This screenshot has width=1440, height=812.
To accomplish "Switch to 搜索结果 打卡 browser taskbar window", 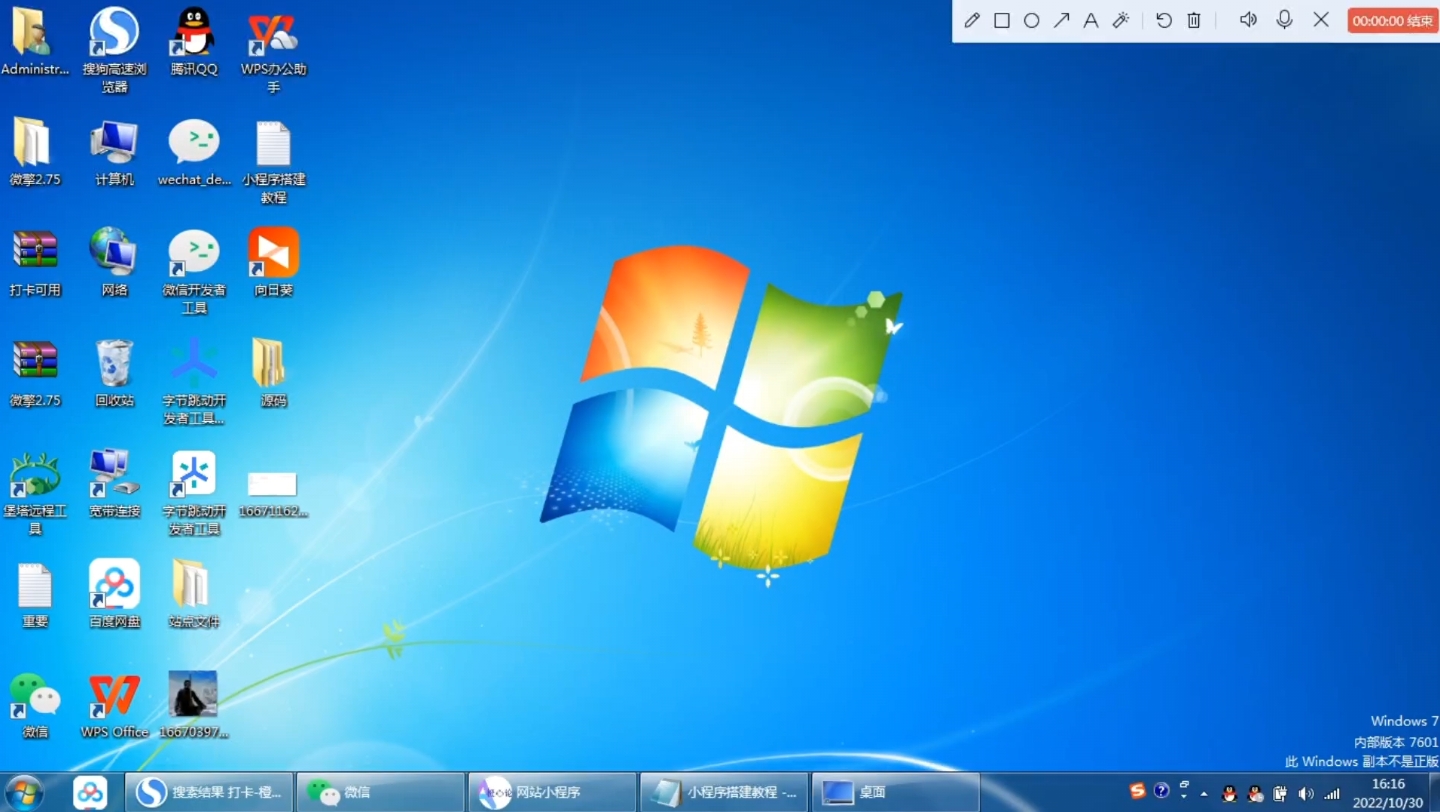I will pyautogui.click(x=209, y=792).
